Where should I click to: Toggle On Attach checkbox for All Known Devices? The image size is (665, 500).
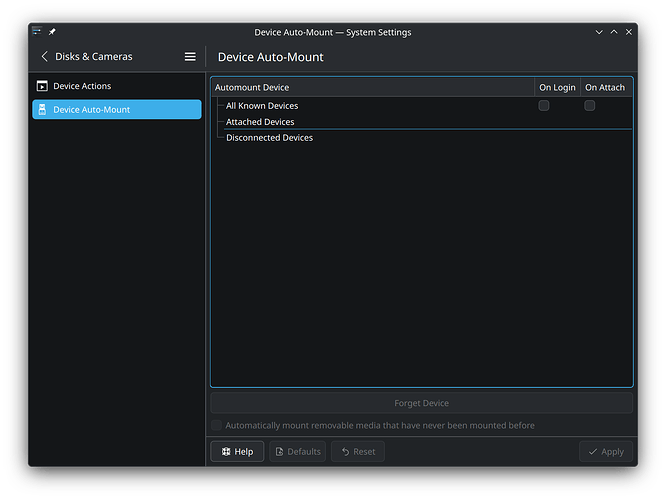[x=590, y=105]
